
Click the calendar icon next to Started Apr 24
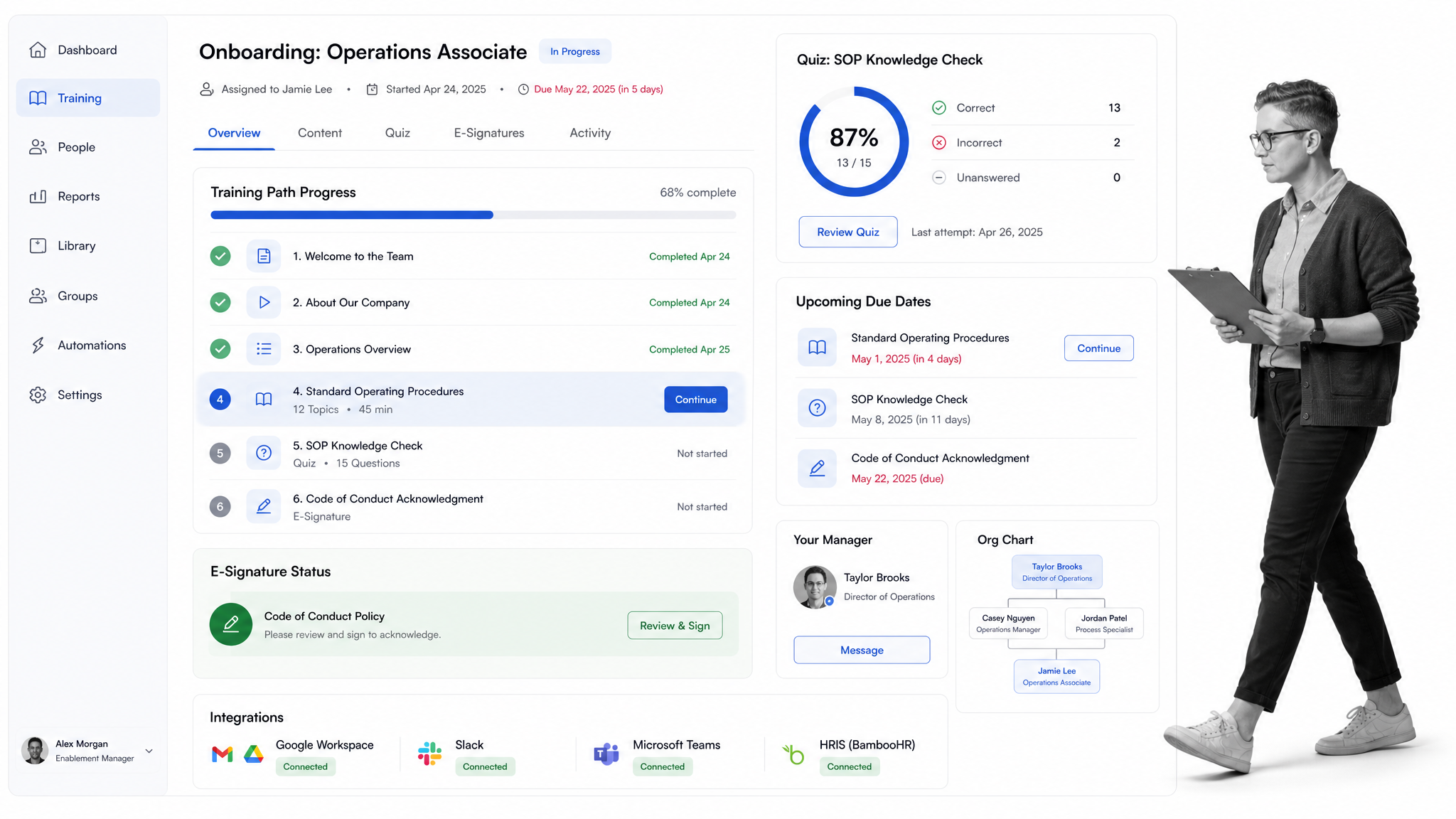(x=372, y=90)
